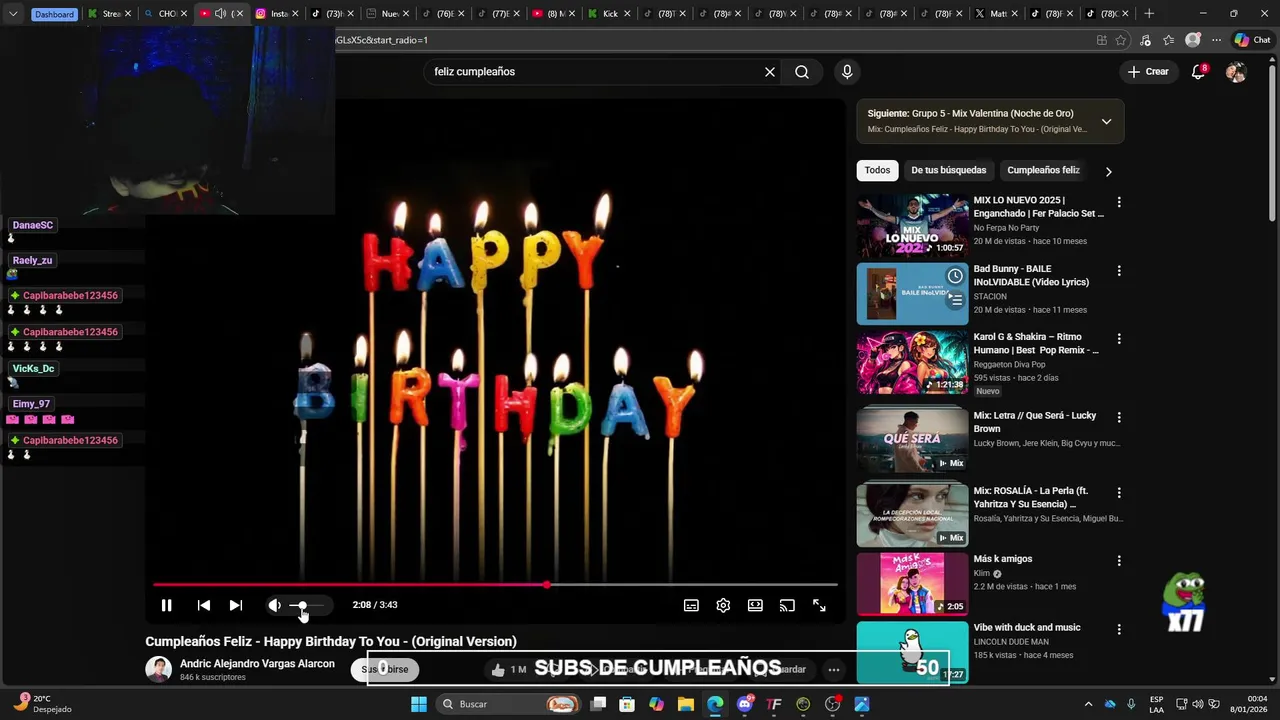This screenshot has width=1280, height=720.
Task: Skip to the next video
Action: pyautogui.click(x=236, y=605)
